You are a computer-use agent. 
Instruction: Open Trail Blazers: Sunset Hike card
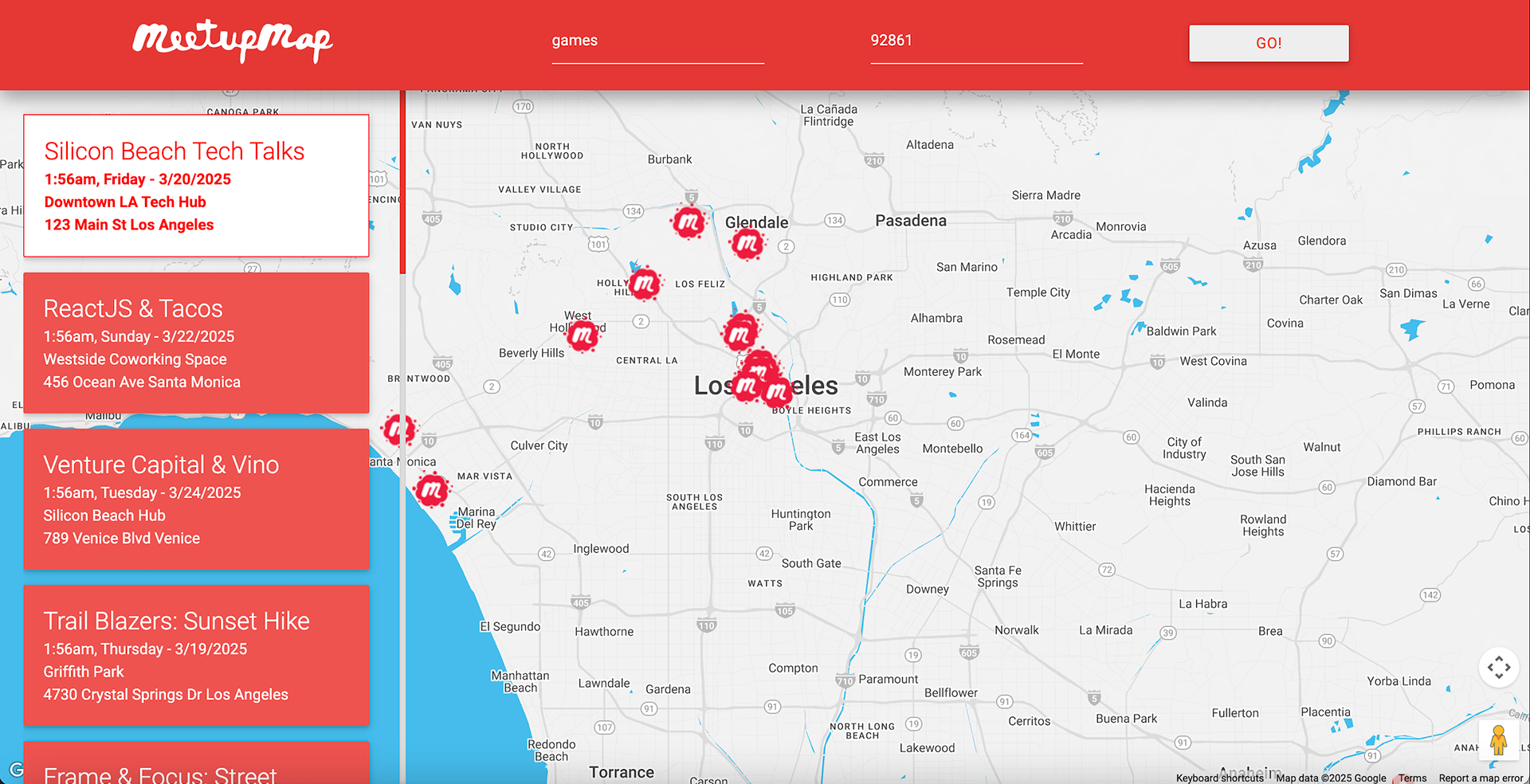[196, 655]
